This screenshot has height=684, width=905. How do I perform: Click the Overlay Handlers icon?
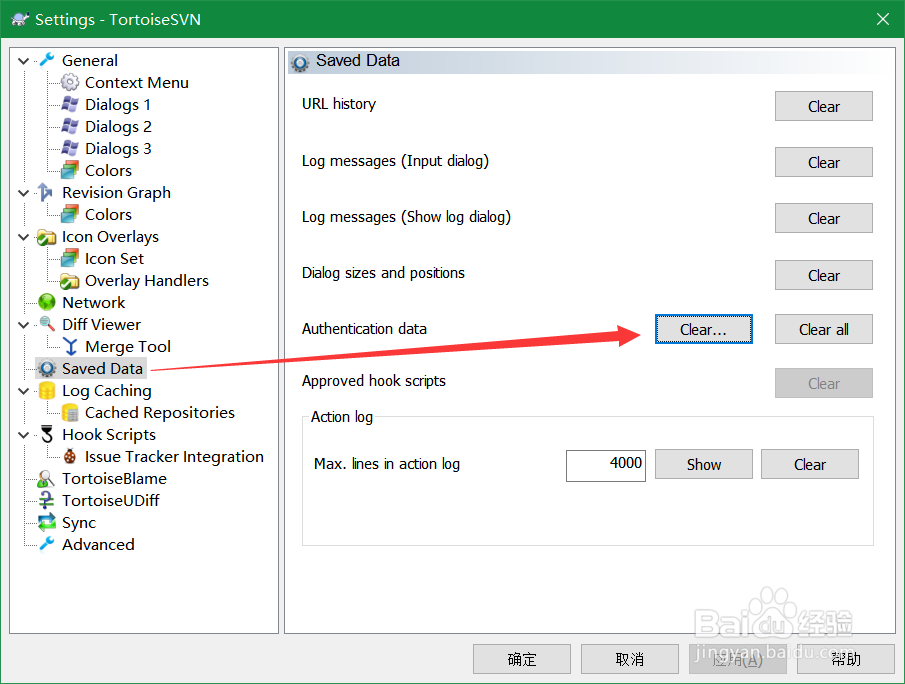pos(70,281)
